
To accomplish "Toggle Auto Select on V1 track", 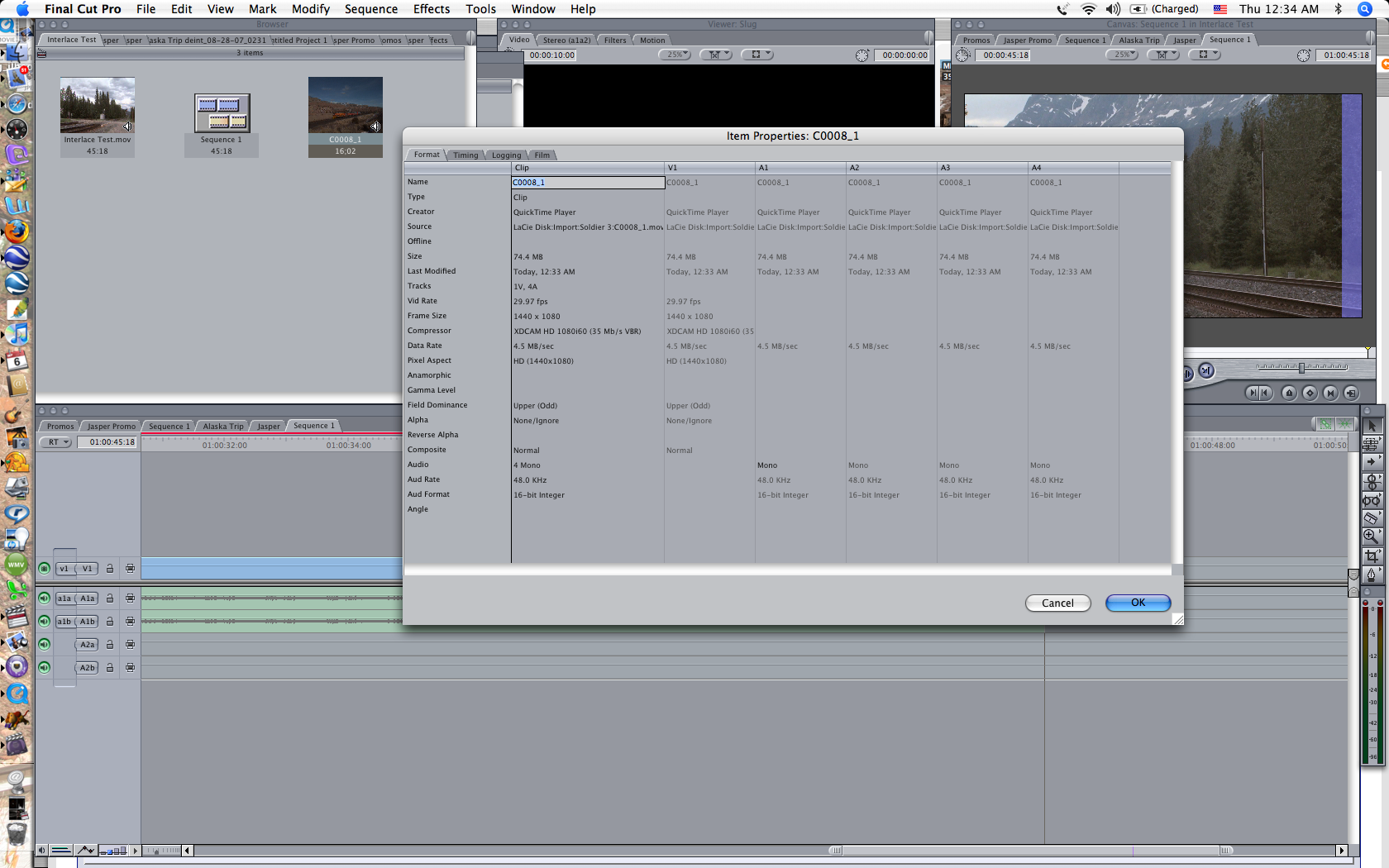I will point(130,568).
